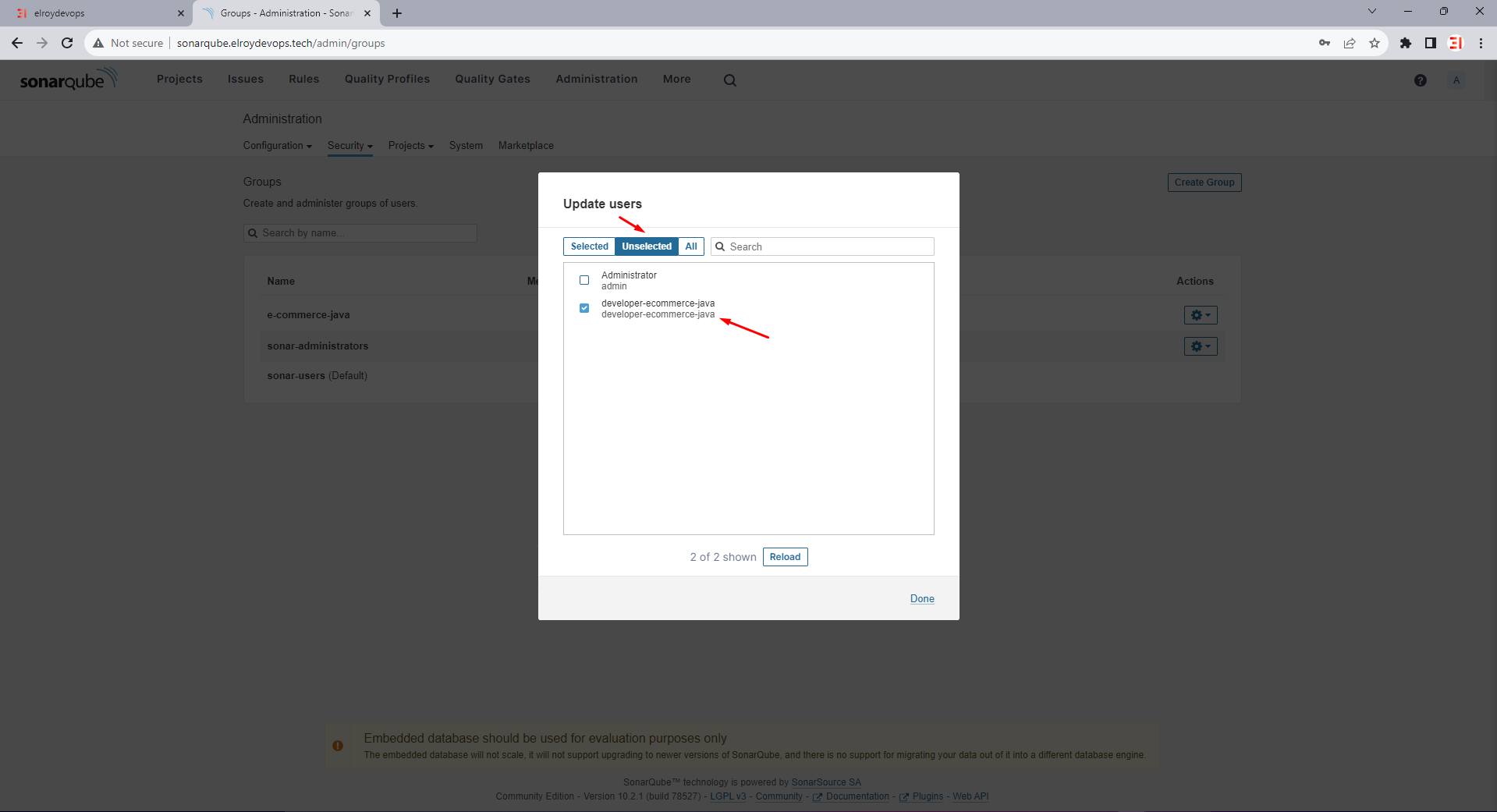The height and width of the screenshot is (812, 1497).
Task: Click the Search by name groups field
Action: point(360,233)
